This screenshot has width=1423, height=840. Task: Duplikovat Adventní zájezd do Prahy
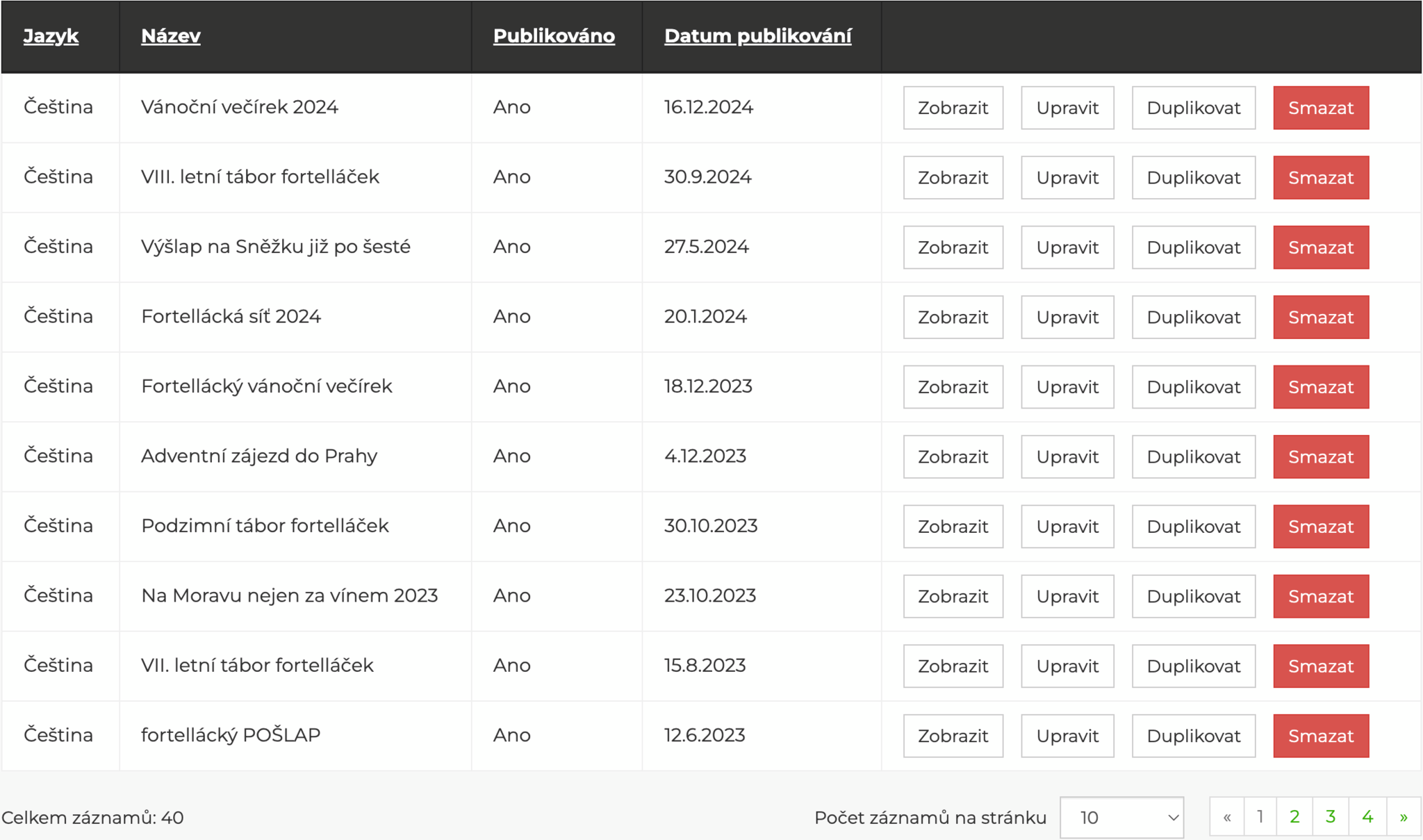[1194, 456]
